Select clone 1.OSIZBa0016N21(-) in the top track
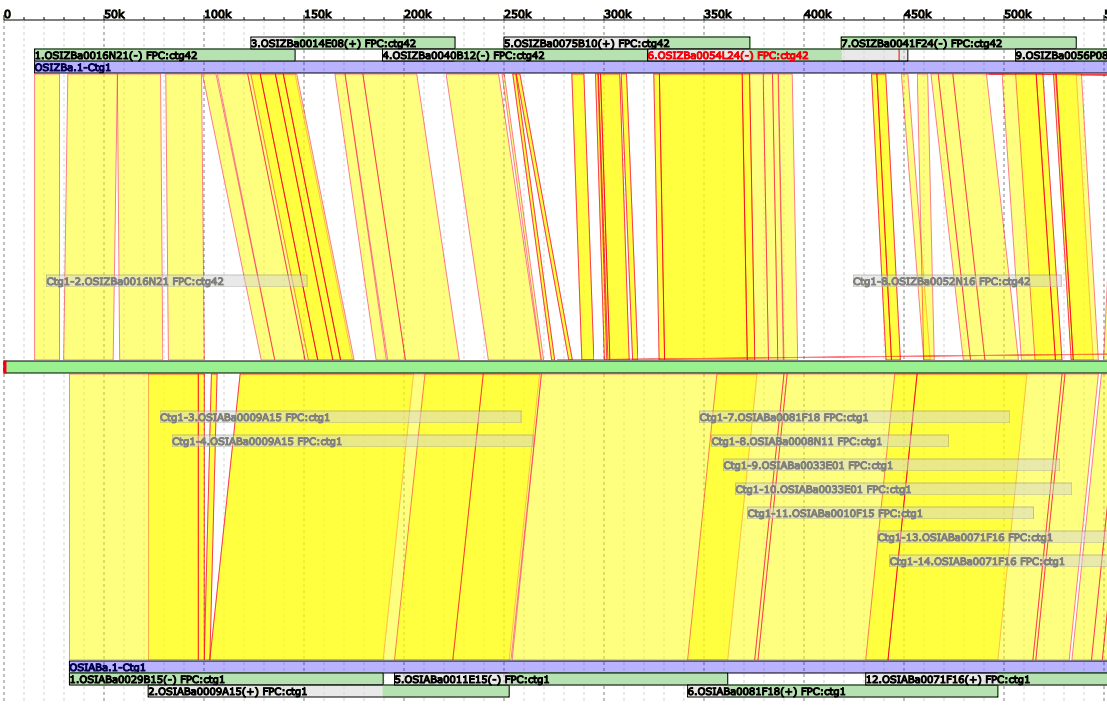Viewport: 1107px width, 709px height. click(x=115, y=56)
